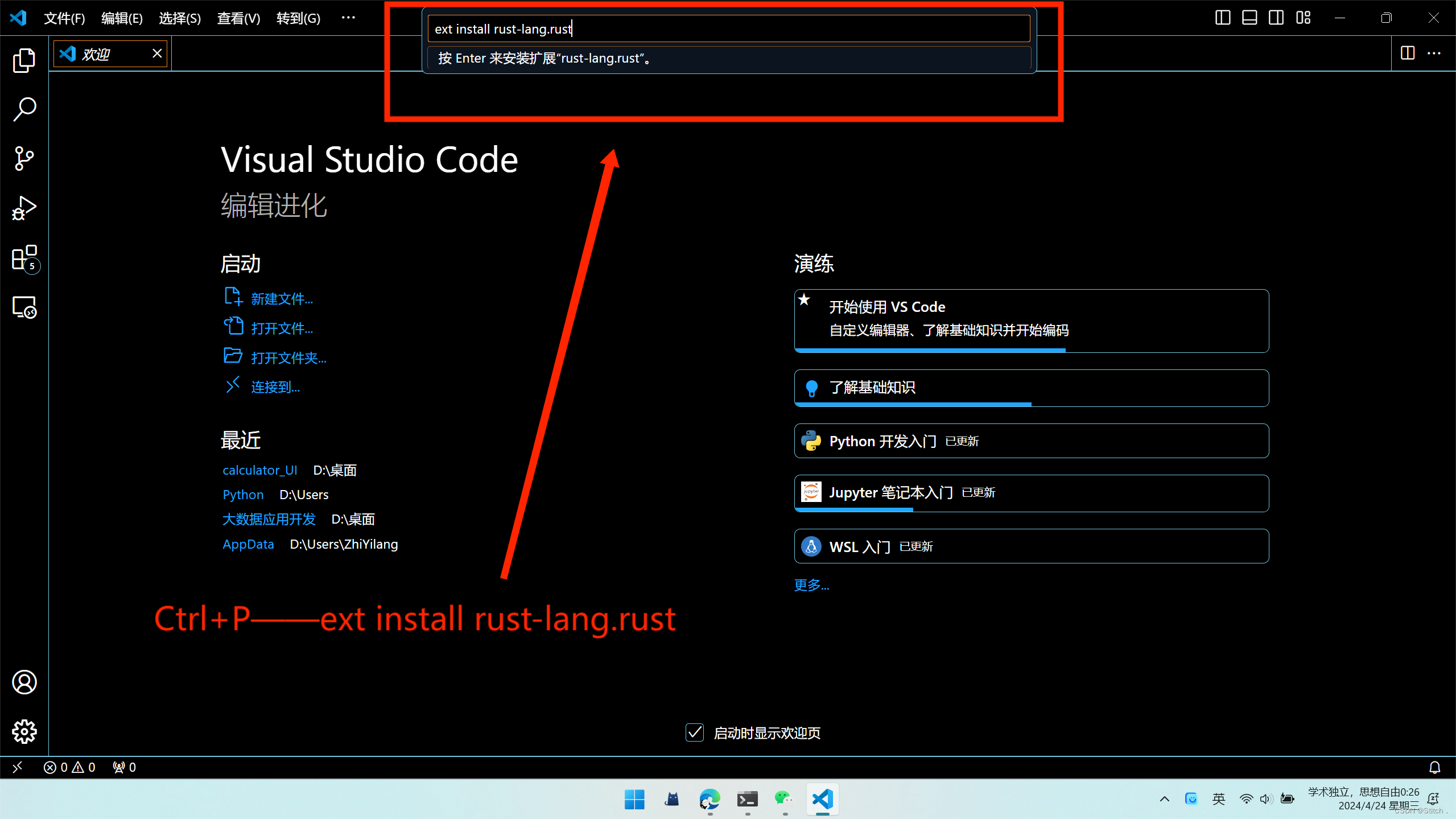Image resolution: width=1456 pixels, height=819 pixels.
Task: Toggle the 启动时显示欢迎页 checkbox
Action: point(694,732)
